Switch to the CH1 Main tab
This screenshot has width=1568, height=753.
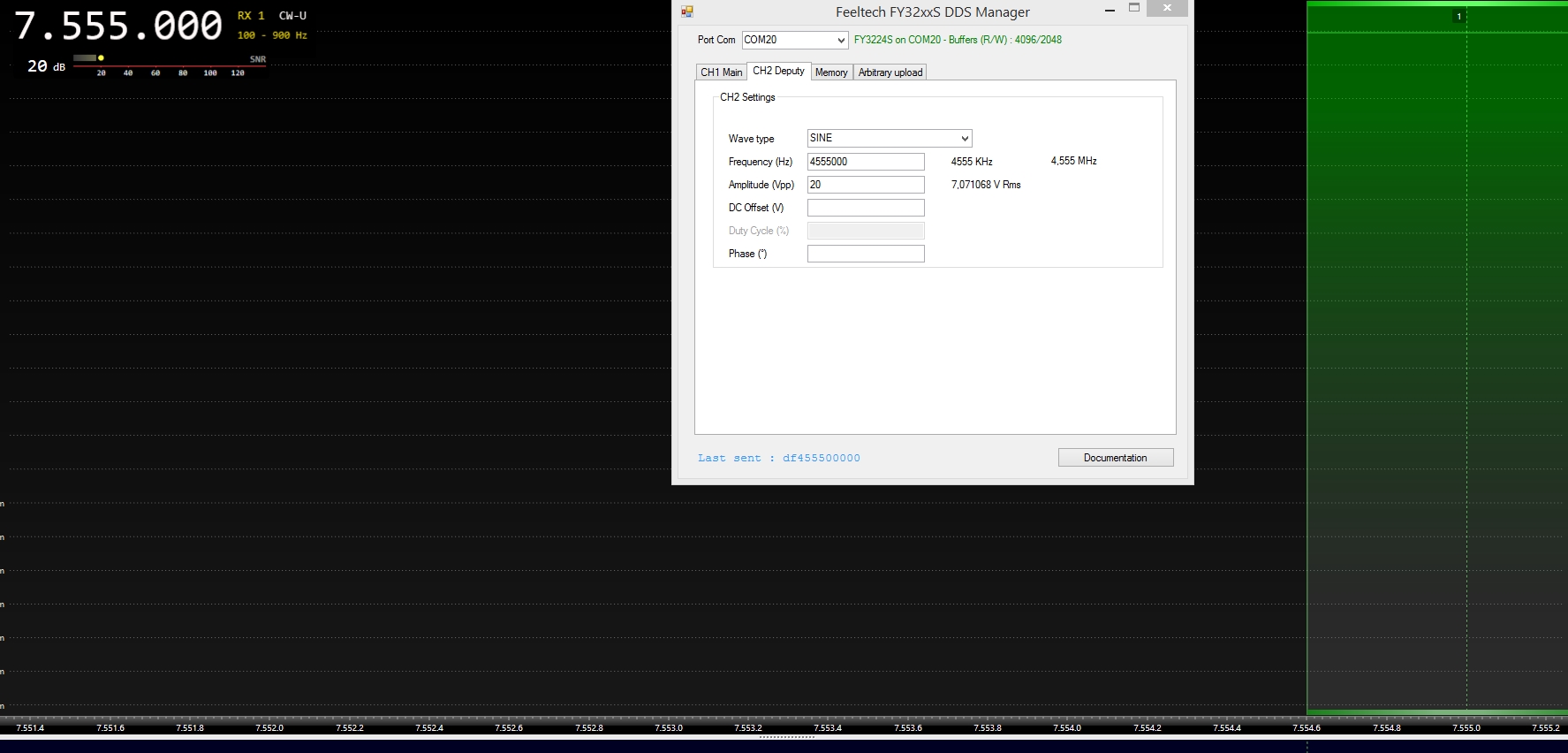(721, 72)
